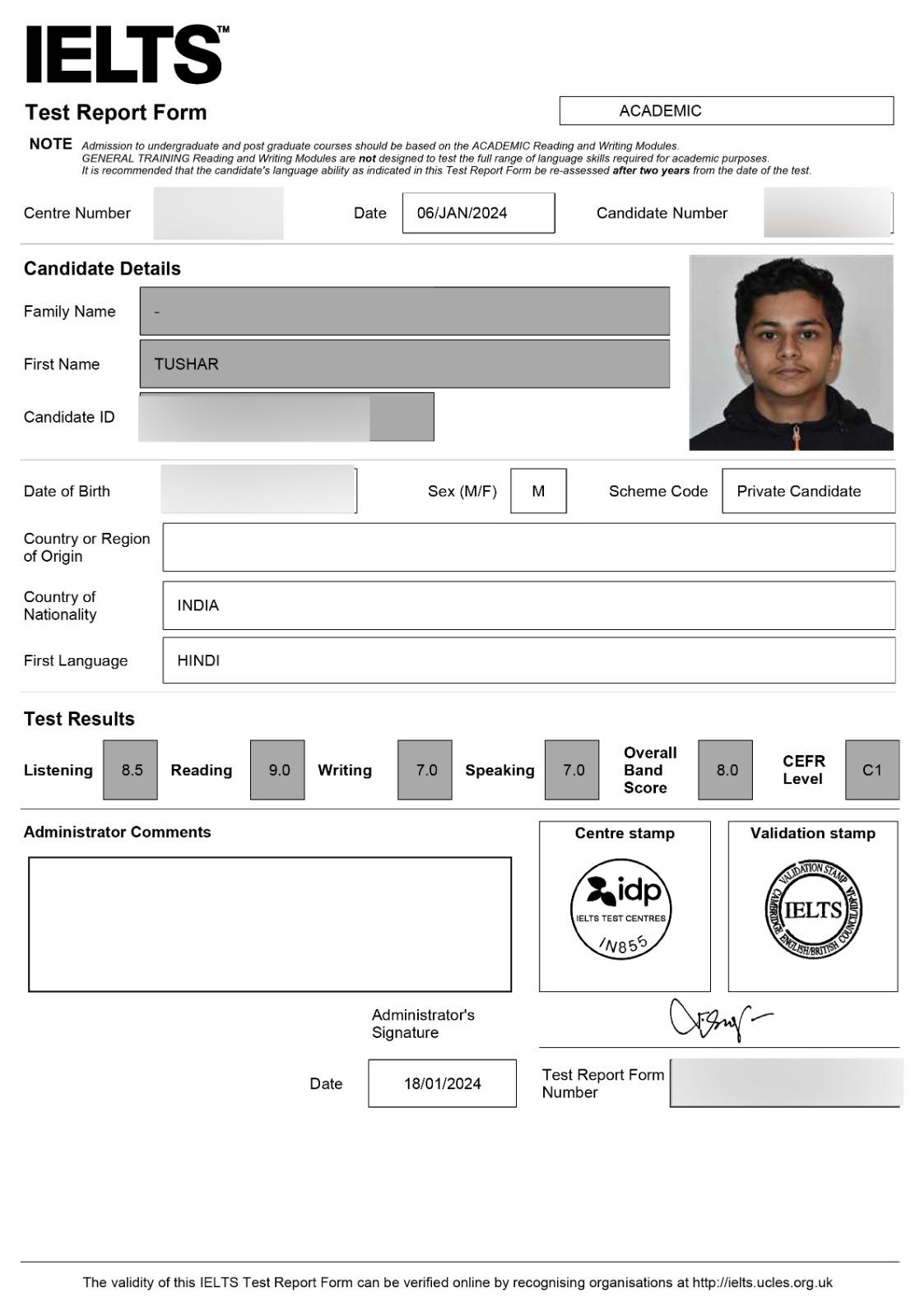Click the CEFR Level box C1
This screenshot has height=1316, width=920.
872,770
